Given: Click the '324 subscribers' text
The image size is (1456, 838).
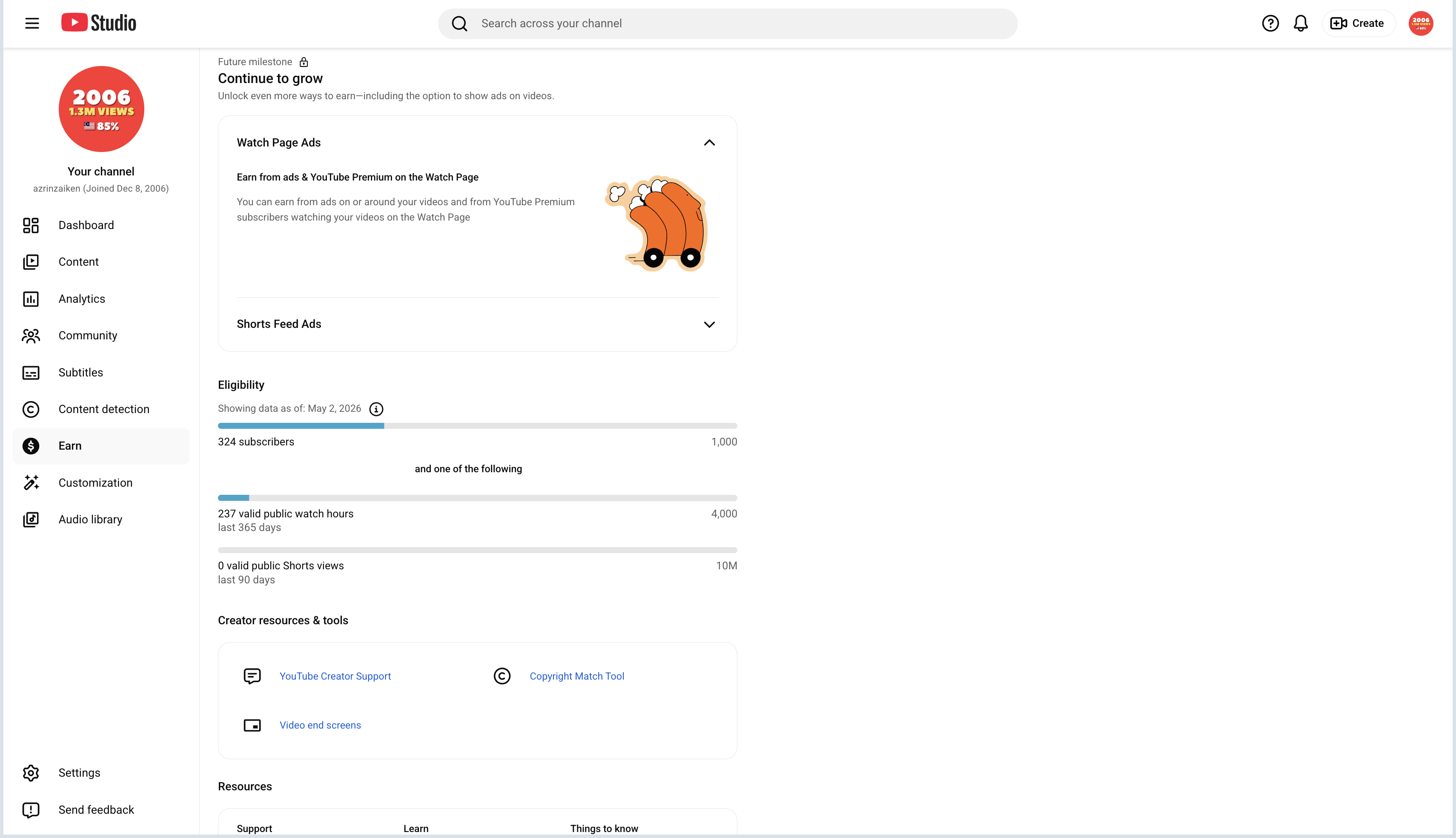Looking at the screenshot, I should click(x=256, y=442).
